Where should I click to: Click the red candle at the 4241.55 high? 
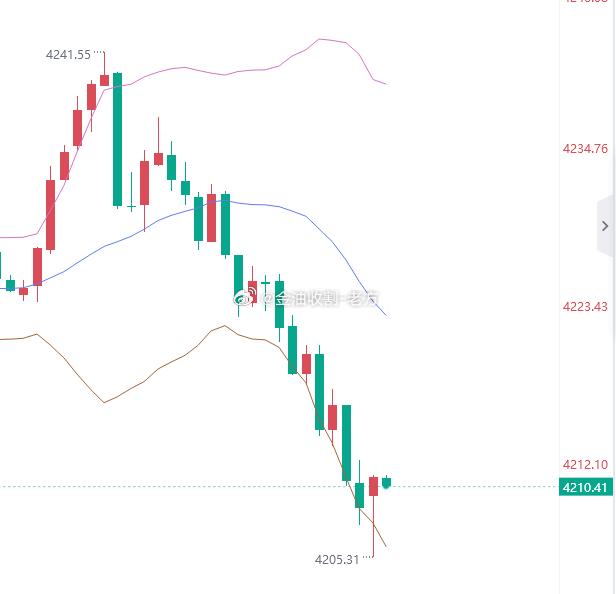tap(104, 80)
